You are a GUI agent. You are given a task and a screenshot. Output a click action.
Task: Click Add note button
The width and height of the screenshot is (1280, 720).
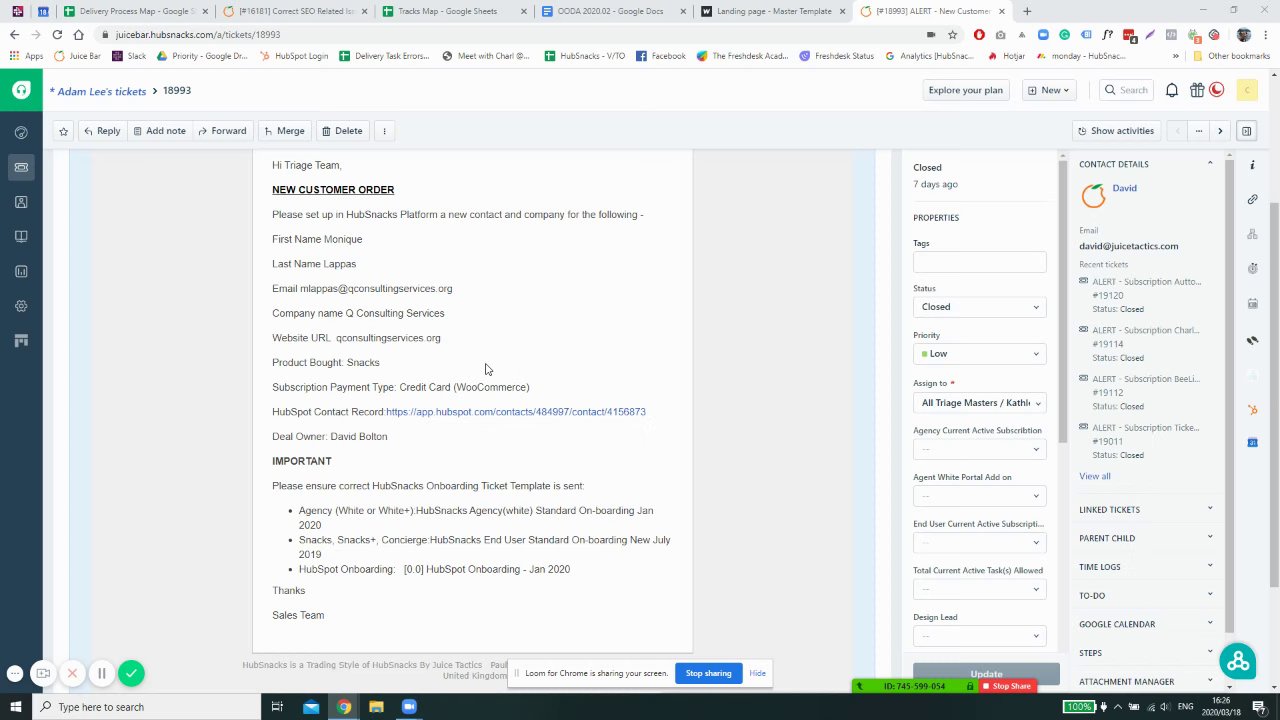(160, 131)
